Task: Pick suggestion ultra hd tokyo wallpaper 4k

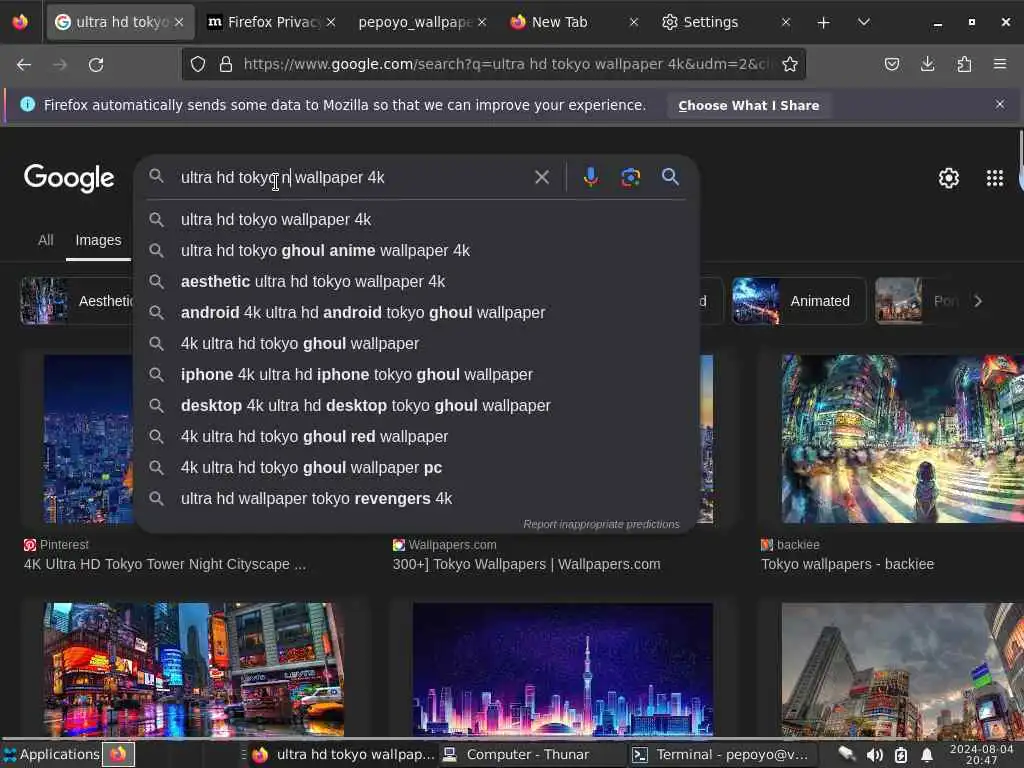Action: pyautogui.click(x=417, y=219)
